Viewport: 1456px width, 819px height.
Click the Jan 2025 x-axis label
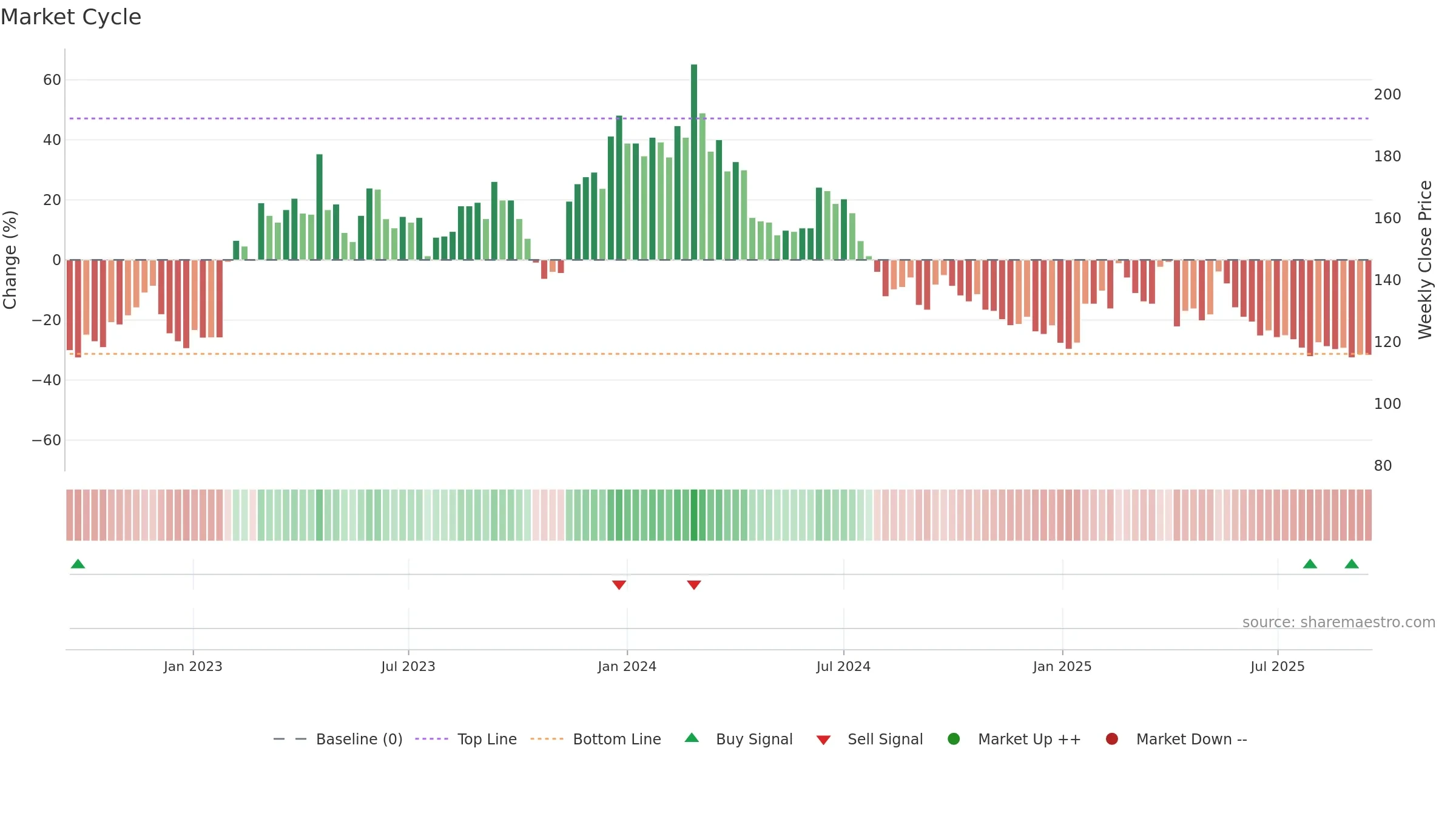tap(1062, 666)
